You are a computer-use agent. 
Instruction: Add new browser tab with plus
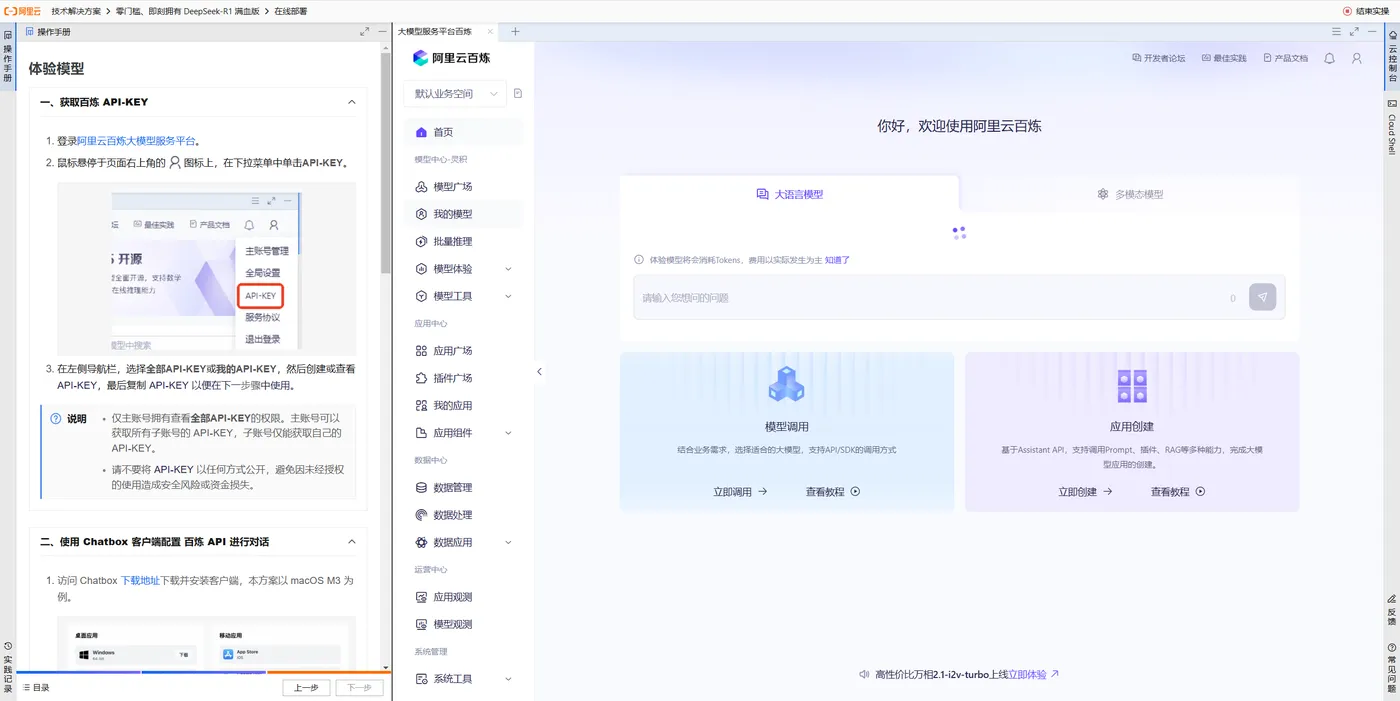516,31
